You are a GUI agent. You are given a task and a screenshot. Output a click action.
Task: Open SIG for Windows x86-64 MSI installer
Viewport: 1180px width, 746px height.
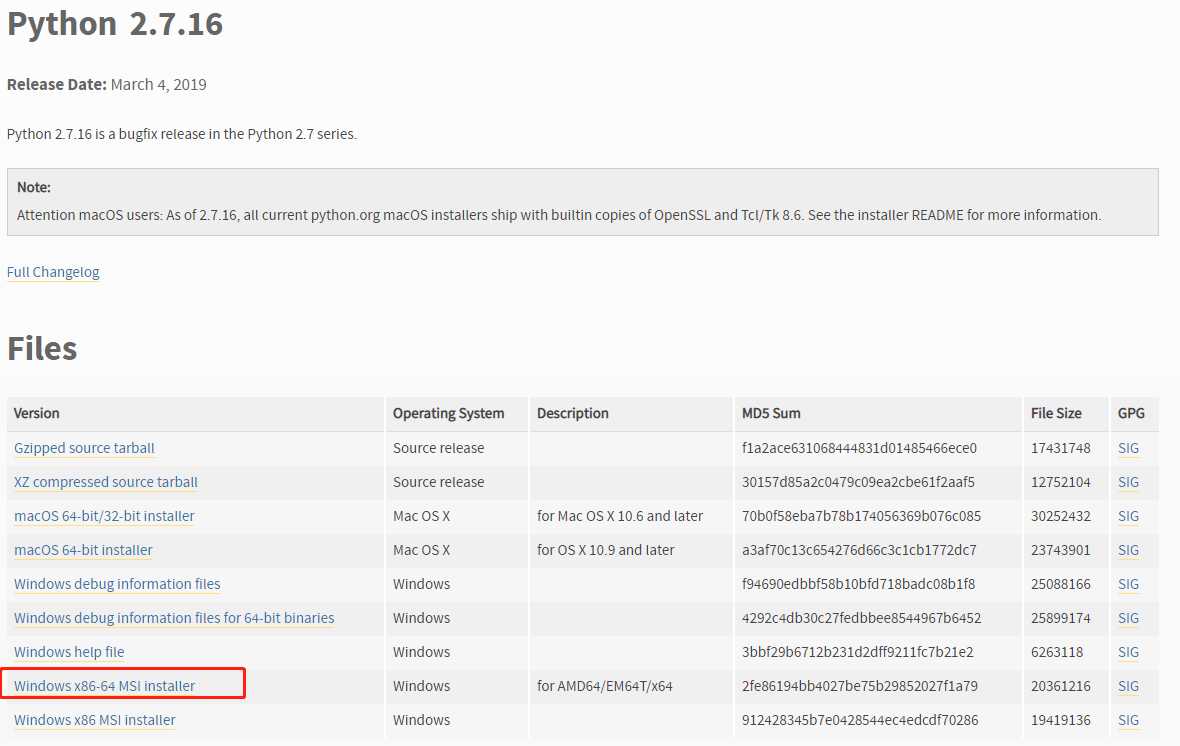[x=1128, y=686]
